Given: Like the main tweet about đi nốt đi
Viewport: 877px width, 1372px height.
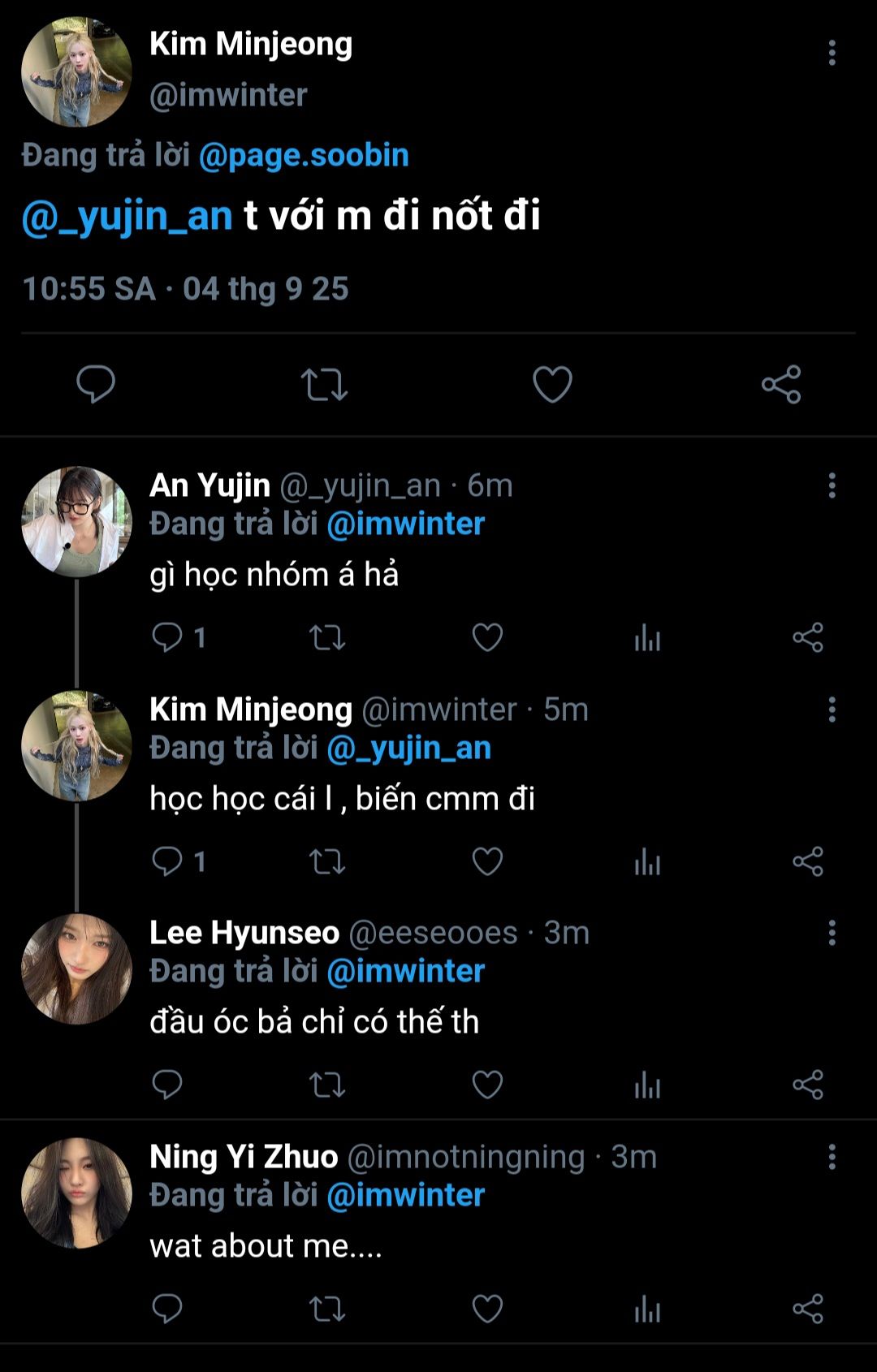Looking at the screenshot, I should (552, 384).
